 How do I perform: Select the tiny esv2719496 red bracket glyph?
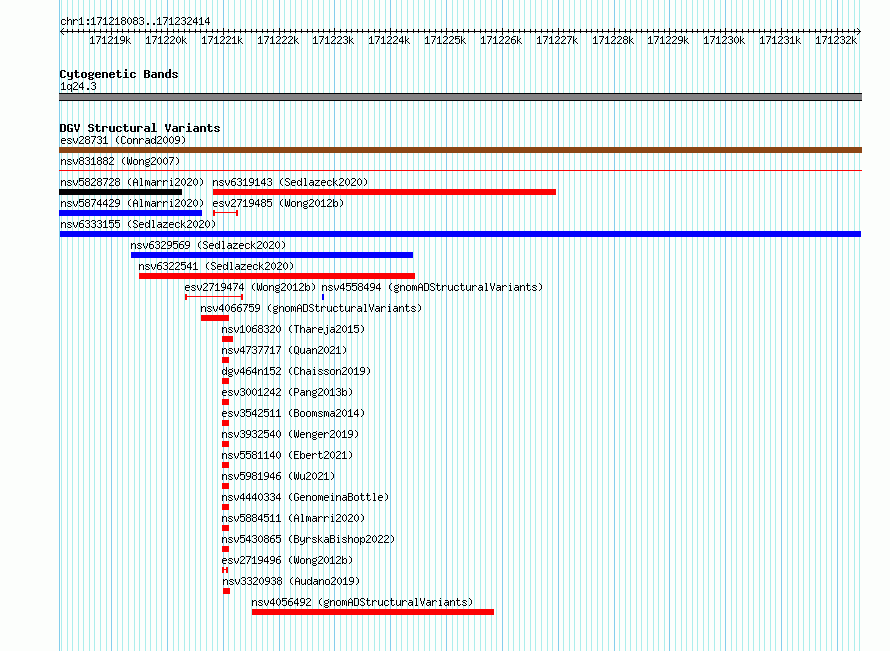[x=225, y=570]
